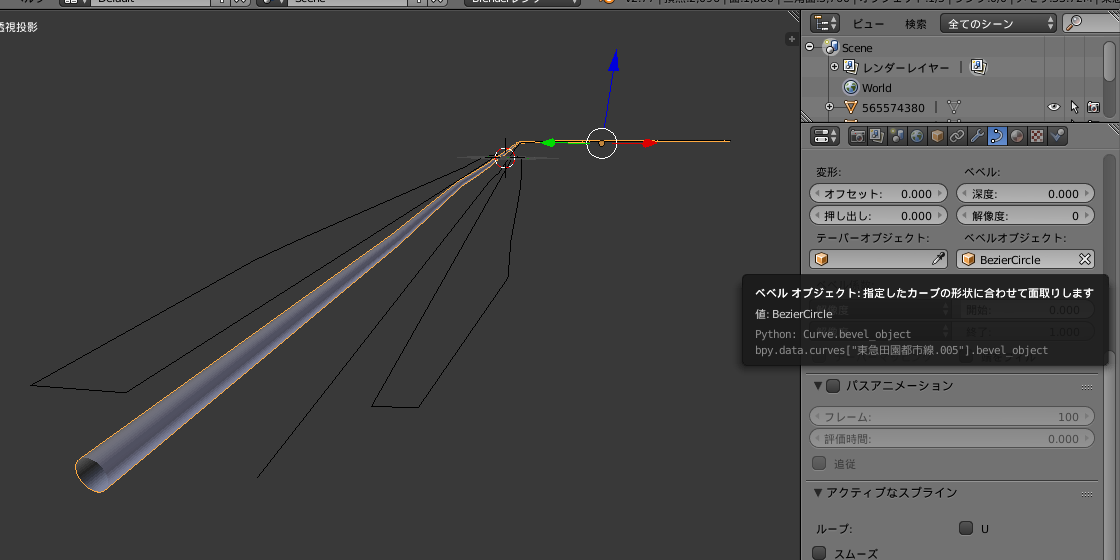The width and height of the screenshot is (1120, 560).
Task: Click the red X-axis manipulator arrow
Action: (649, 143)
